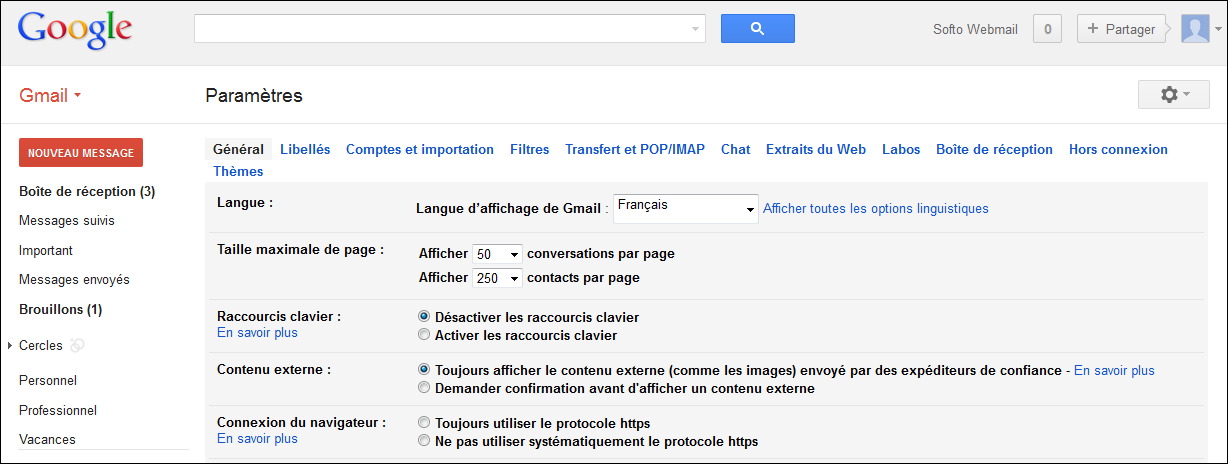1228x464 pixels.
Task: Click the Google logo
Action: [75, 30]
